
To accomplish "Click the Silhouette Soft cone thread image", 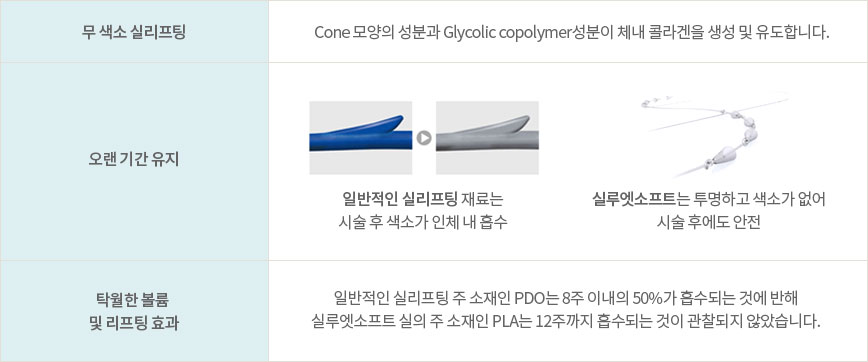I will tap(714, 136).
